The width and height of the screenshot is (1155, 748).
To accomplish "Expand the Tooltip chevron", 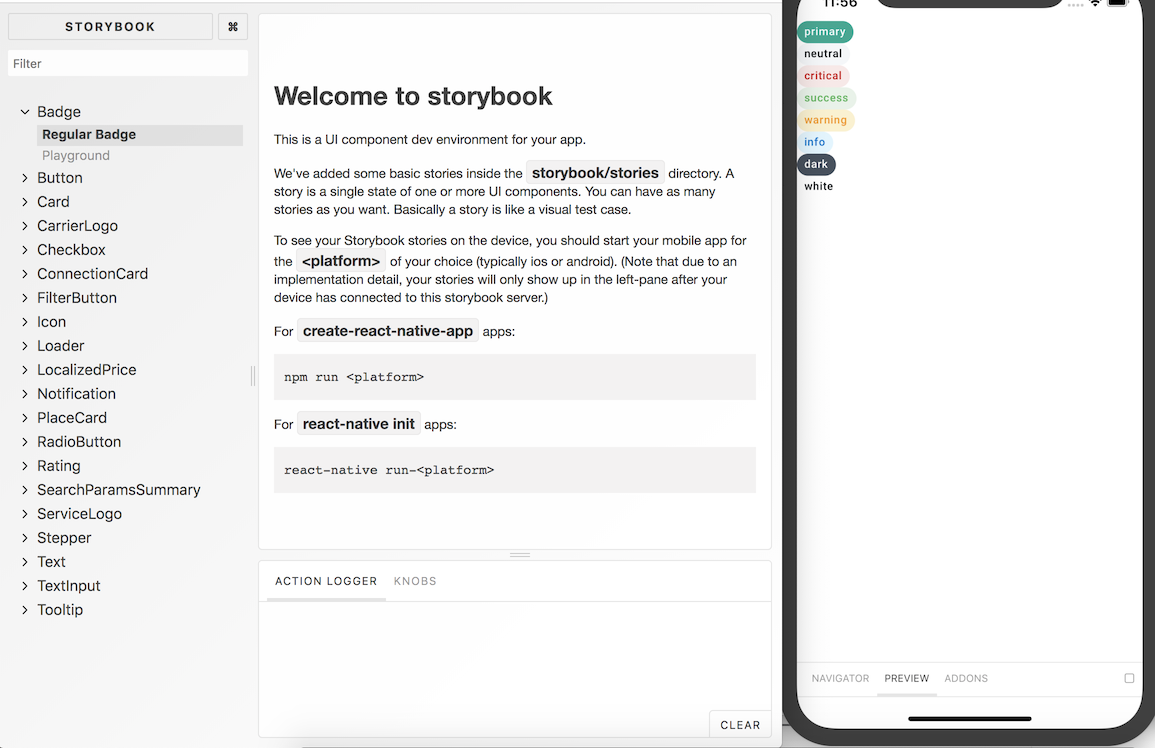I will pos(25,610).
